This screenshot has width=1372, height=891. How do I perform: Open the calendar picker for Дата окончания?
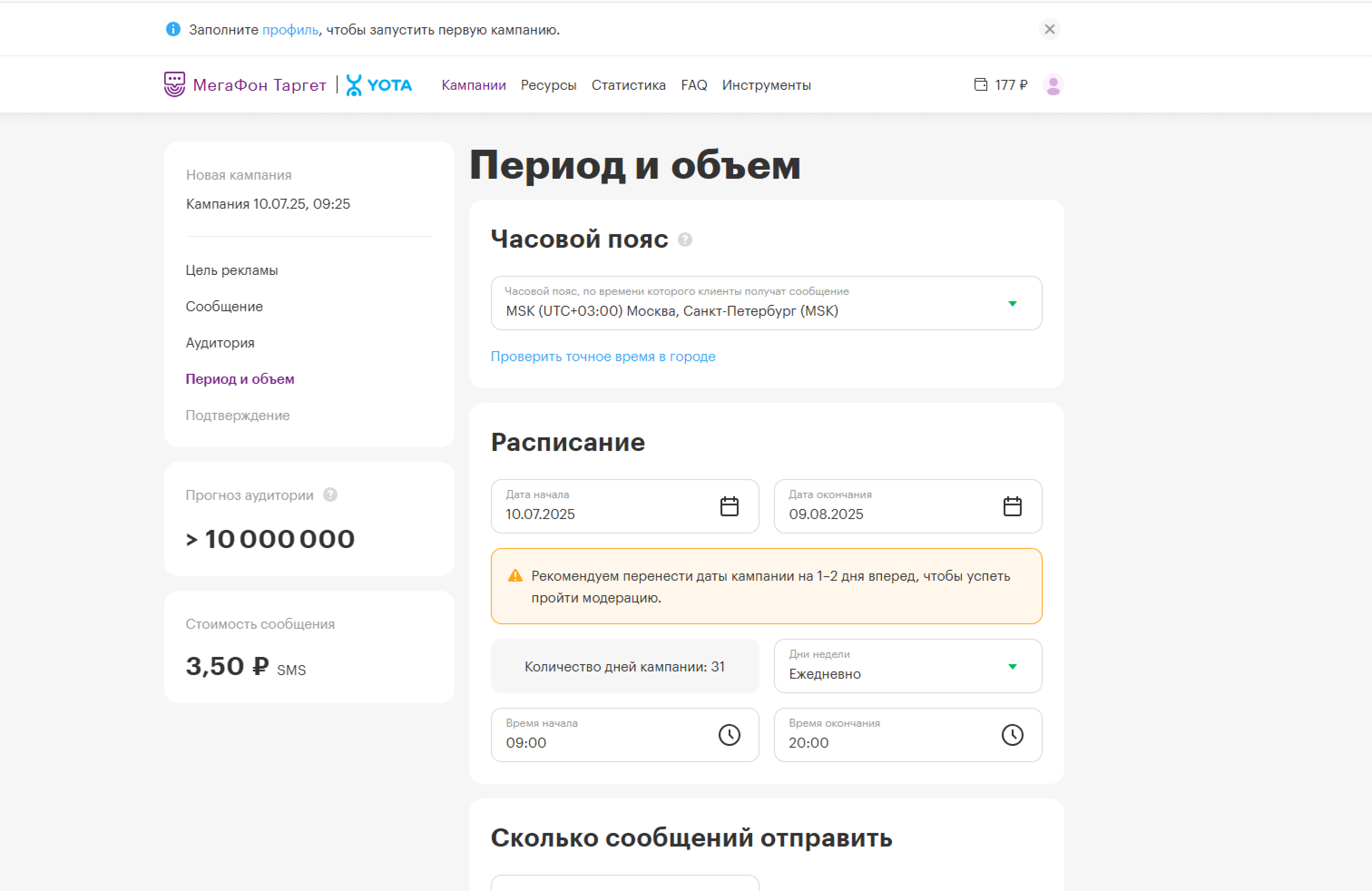(x=1012, y=506)
